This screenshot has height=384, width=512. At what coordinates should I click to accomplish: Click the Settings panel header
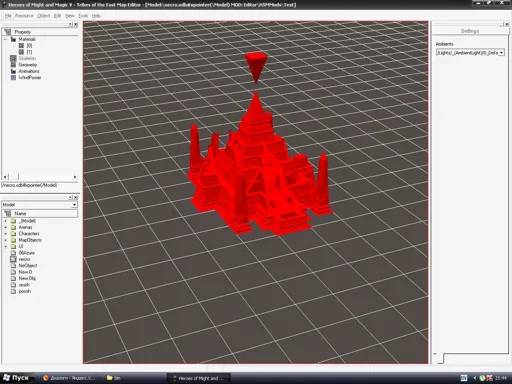point(470,31)
